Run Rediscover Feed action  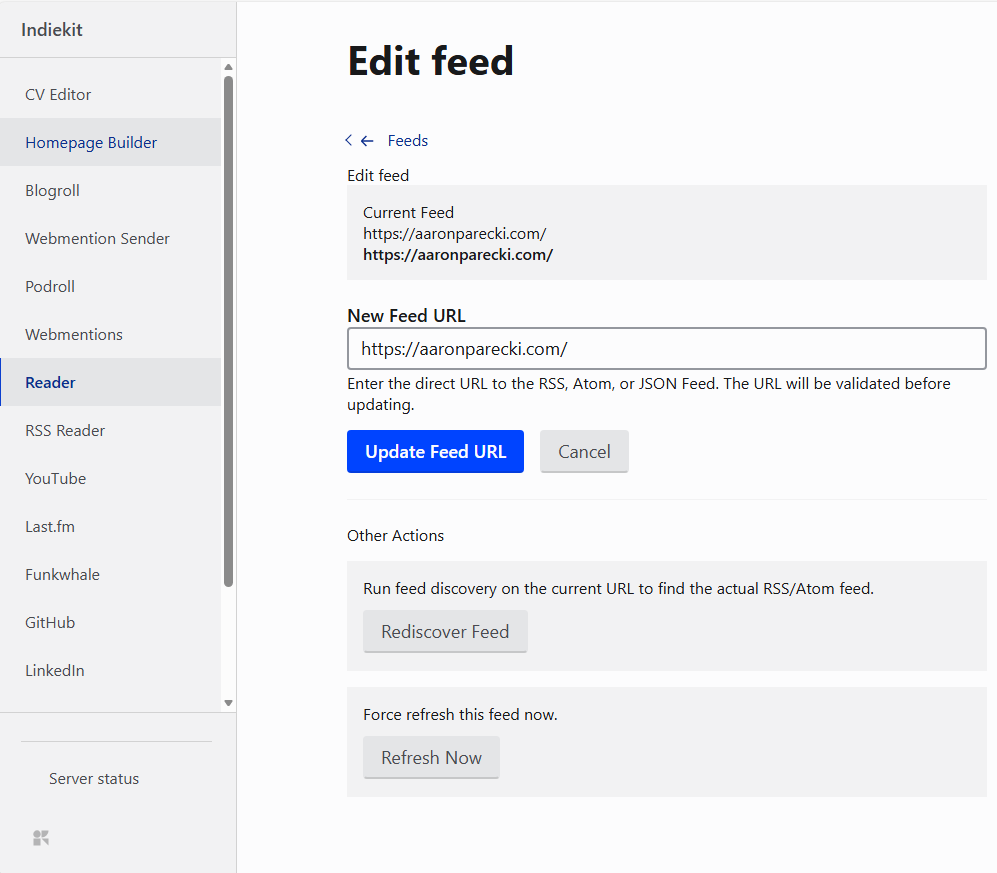[445, 632]
